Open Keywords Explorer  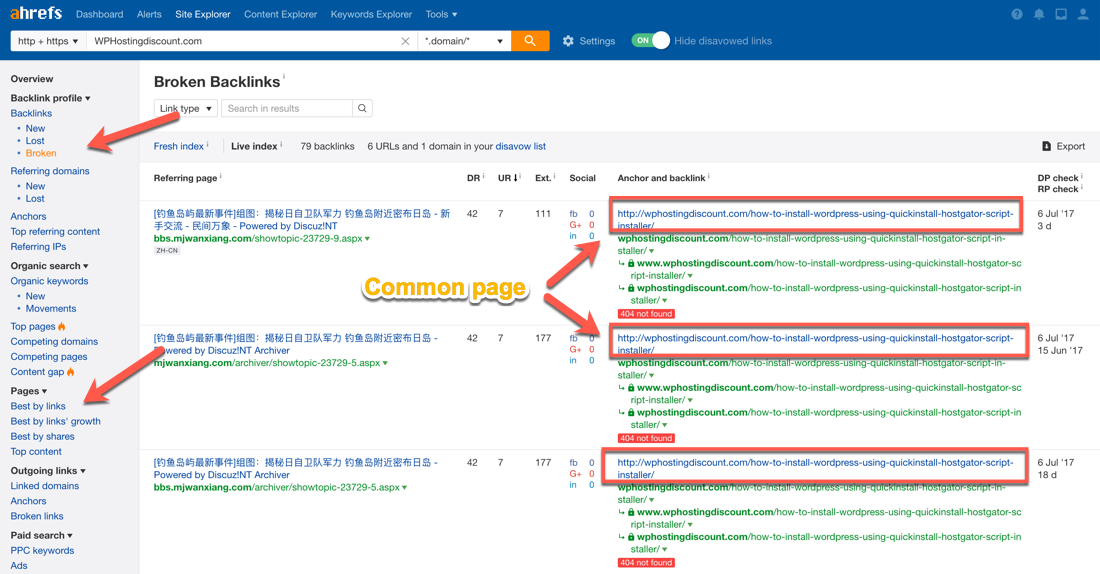click(x=371, y=14)
